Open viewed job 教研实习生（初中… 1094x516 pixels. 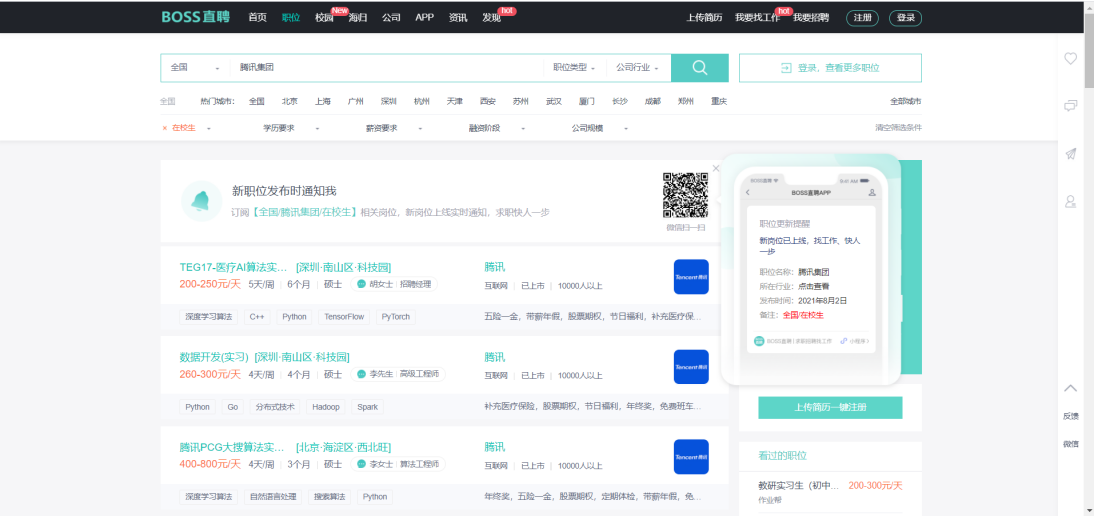click(x=799, y=486)
